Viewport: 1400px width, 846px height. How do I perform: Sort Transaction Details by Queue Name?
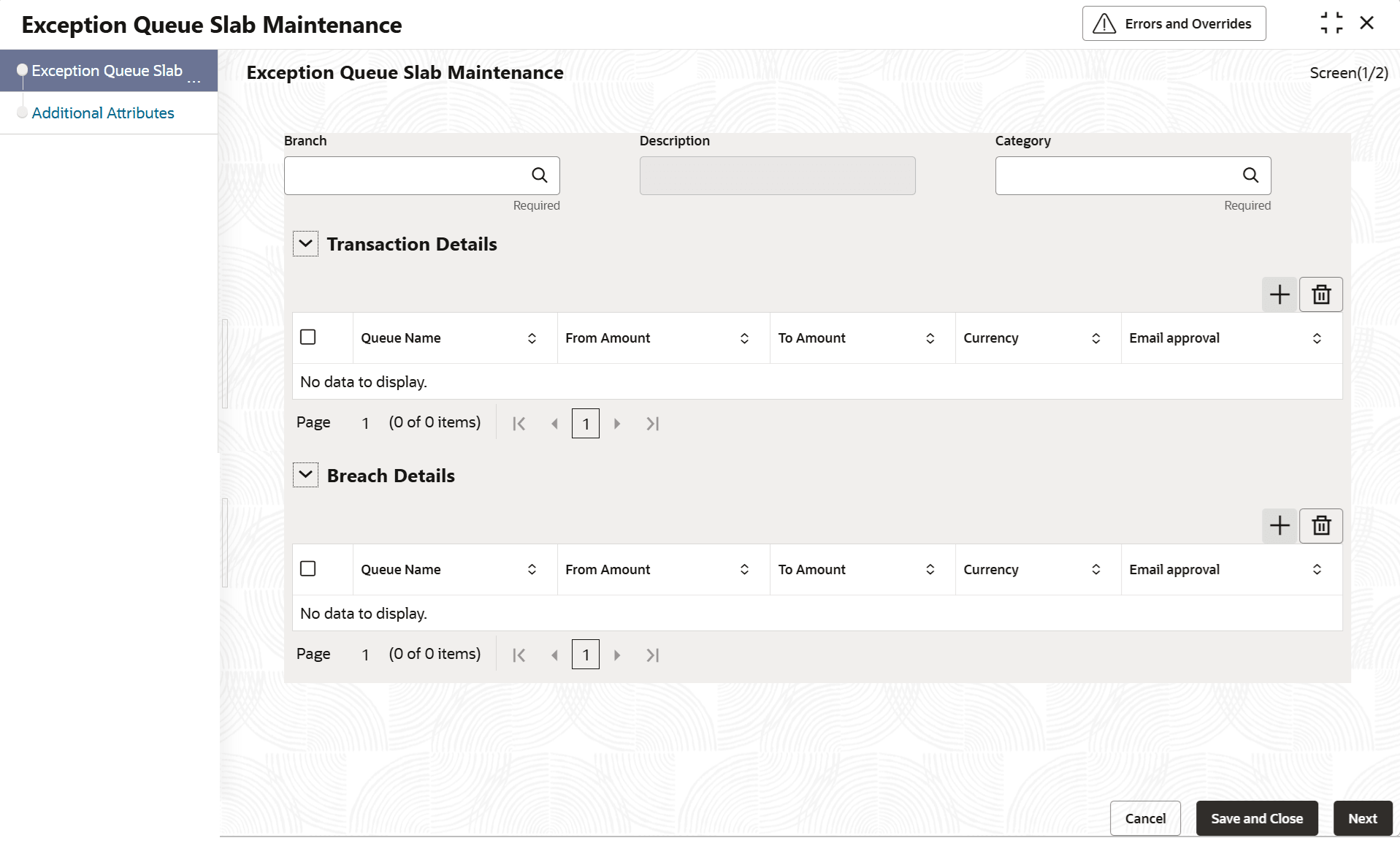pyautogui.click(x=532, y=338)
